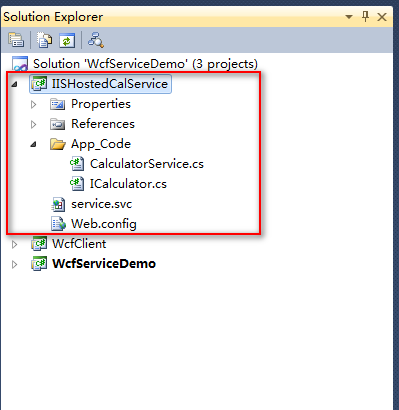The width and height of the screenshot is (399, 410).
Task: Click the Web.config file icon
Action: click(58, 224)
